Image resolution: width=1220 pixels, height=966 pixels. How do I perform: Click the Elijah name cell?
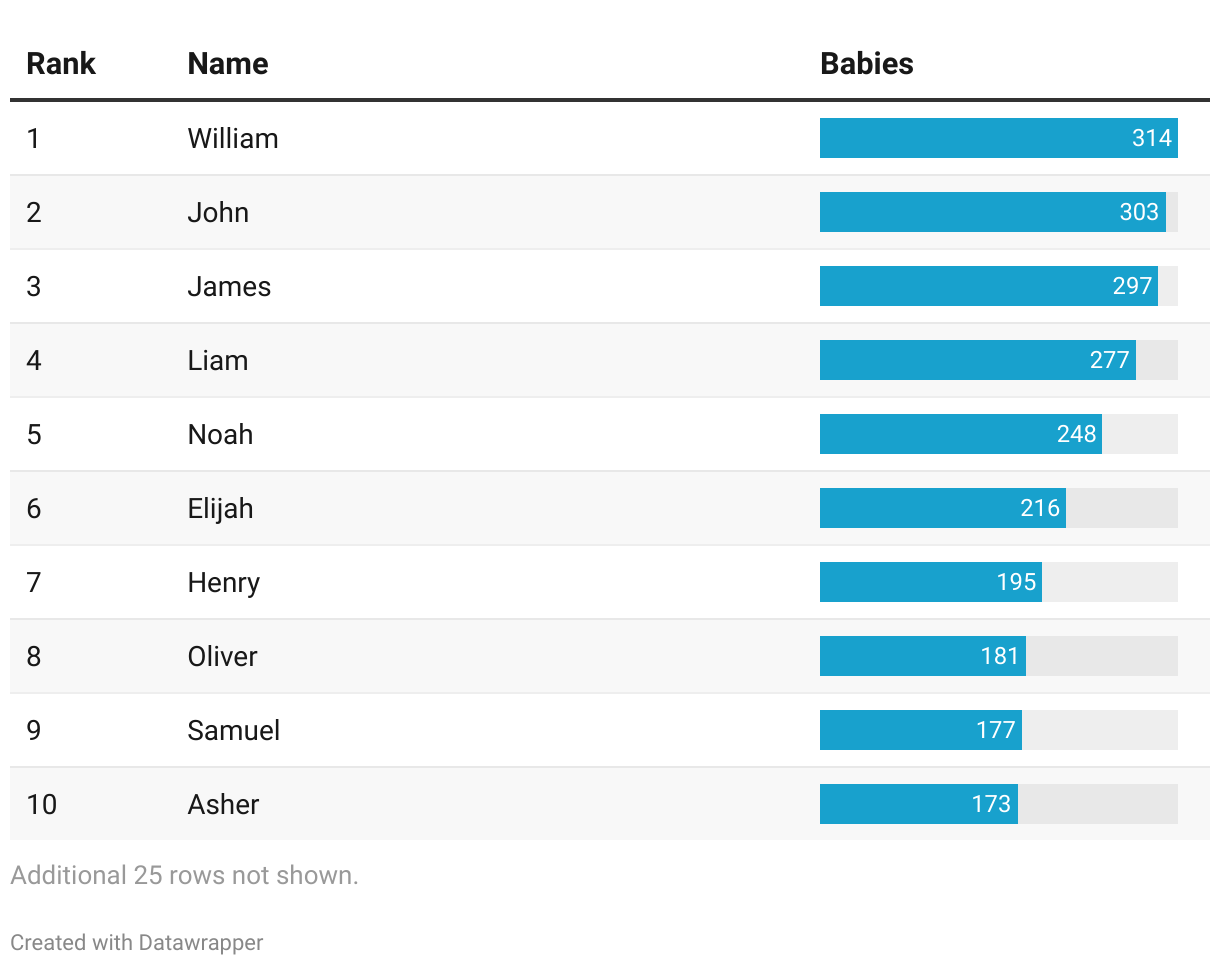(220, 508)
